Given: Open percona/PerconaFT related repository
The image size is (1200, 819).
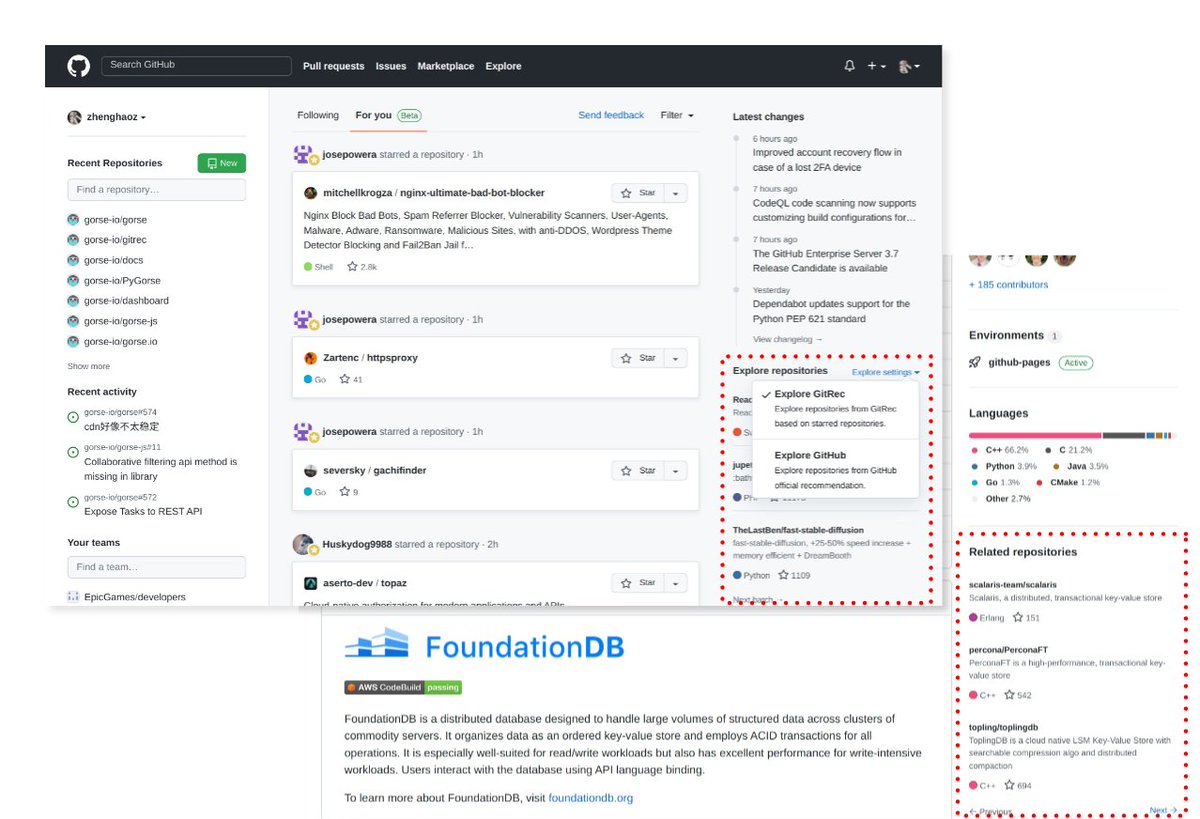Looking at the screenshot, I should [x=1008, y=649].
